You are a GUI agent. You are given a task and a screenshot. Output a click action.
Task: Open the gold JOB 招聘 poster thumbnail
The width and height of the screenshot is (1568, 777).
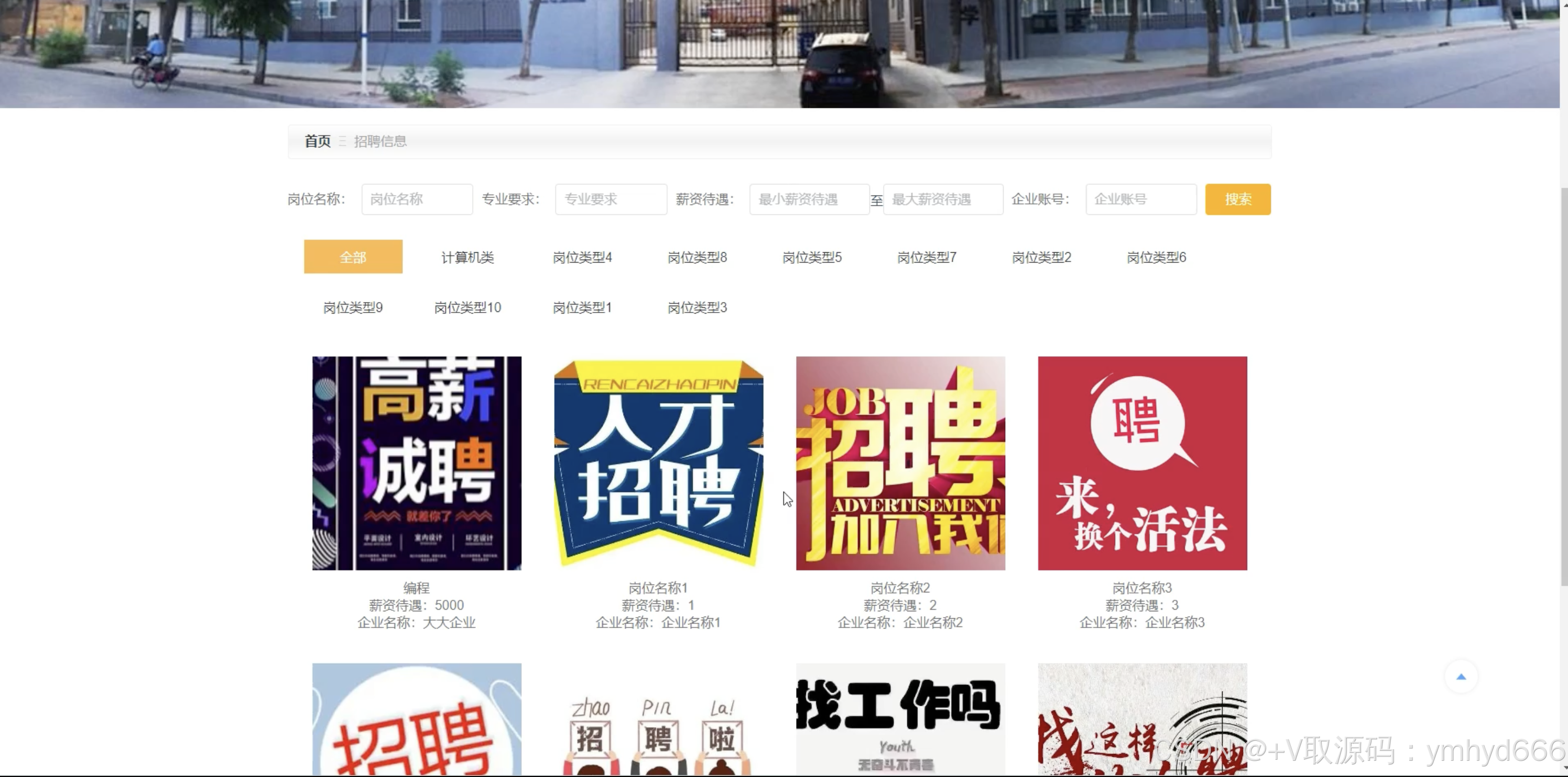pos(900,463)
